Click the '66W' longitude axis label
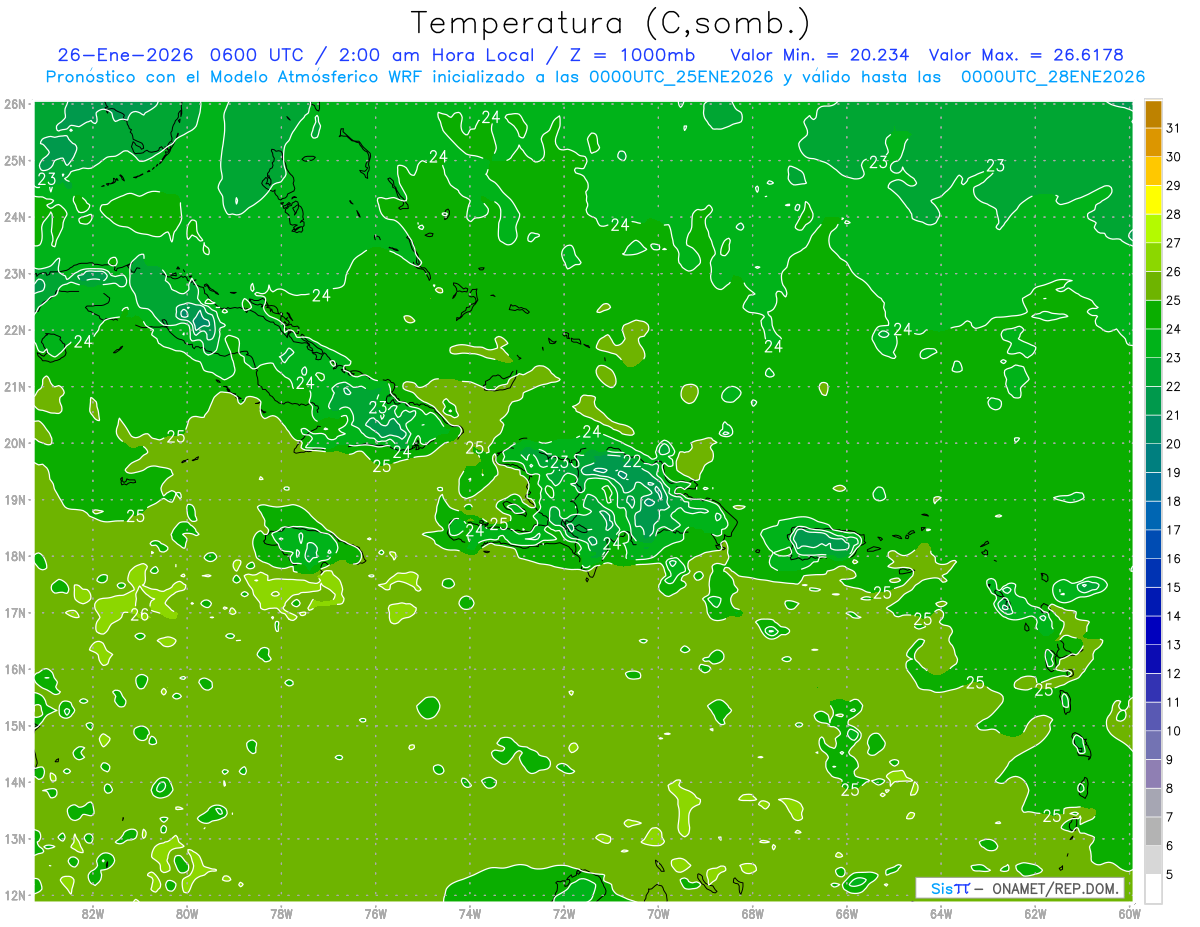 tap(846, 913)
